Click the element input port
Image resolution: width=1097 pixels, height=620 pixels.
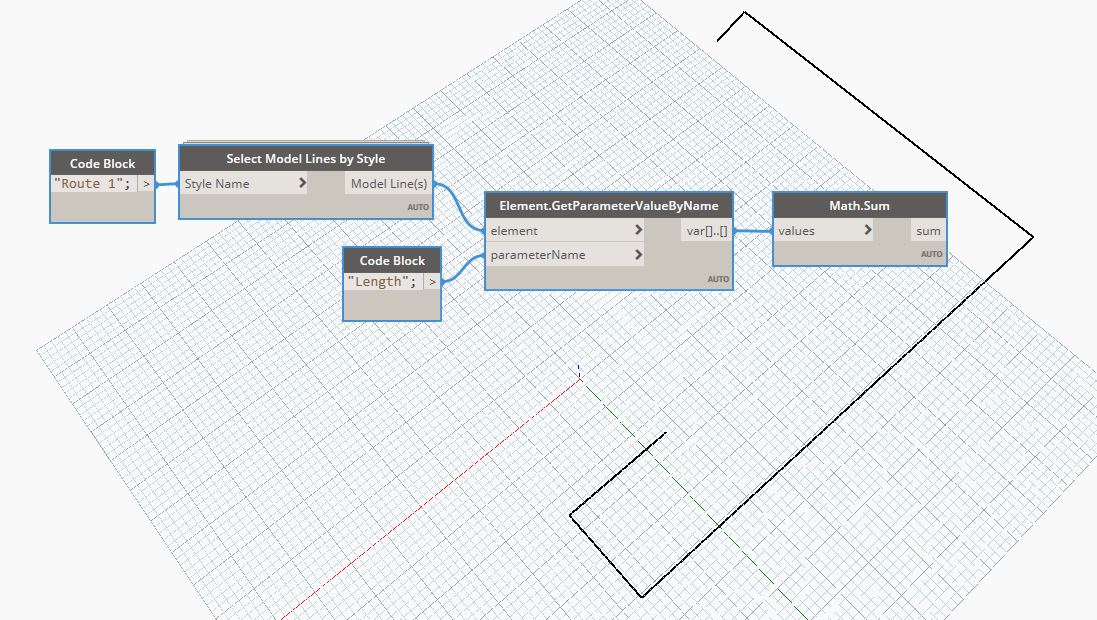point(565,230)
